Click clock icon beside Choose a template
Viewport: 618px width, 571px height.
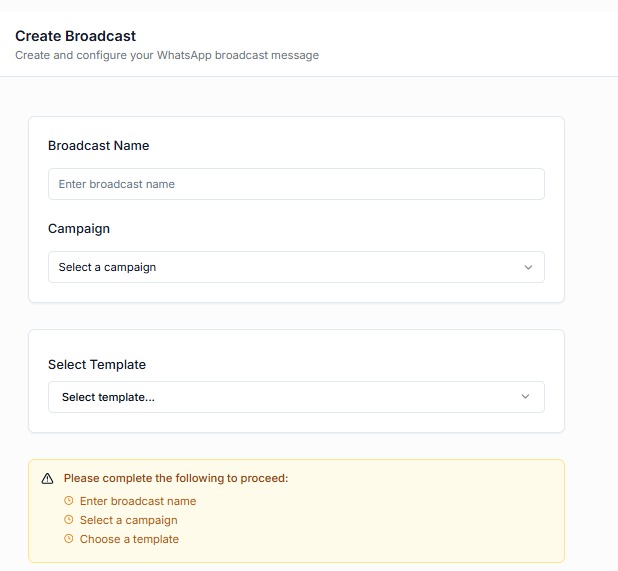point(69,539)
